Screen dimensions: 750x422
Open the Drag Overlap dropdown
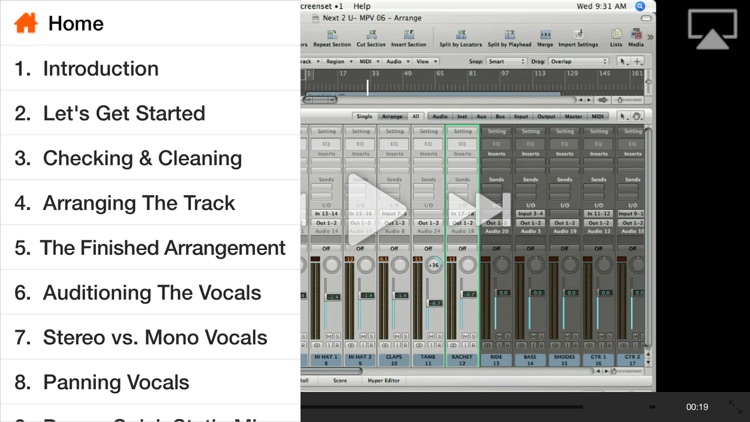[578, 61]
